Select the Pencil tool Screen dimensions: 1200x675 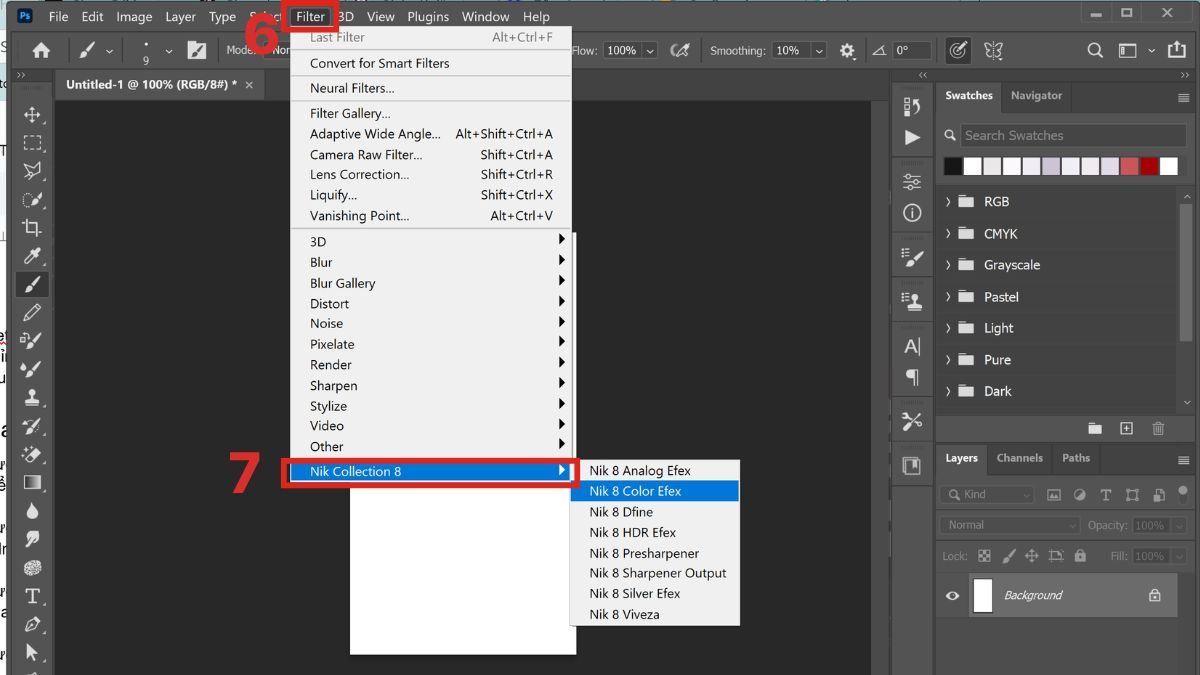[32, 313]
